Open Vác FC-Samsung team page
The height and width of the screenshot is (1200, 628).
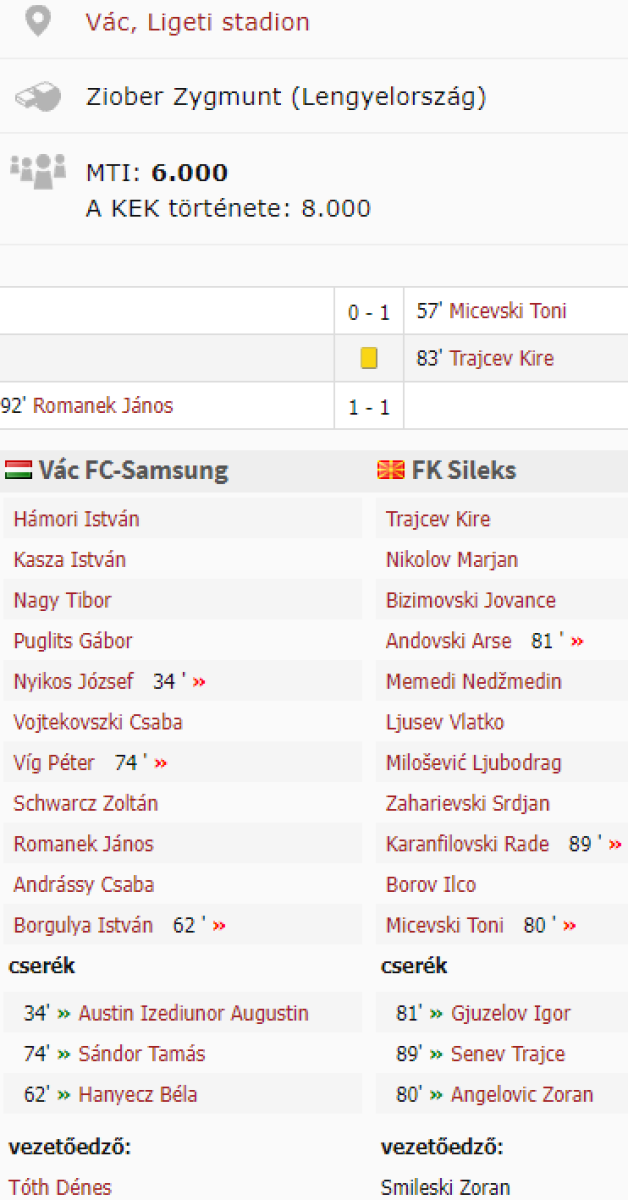[133, 470]
